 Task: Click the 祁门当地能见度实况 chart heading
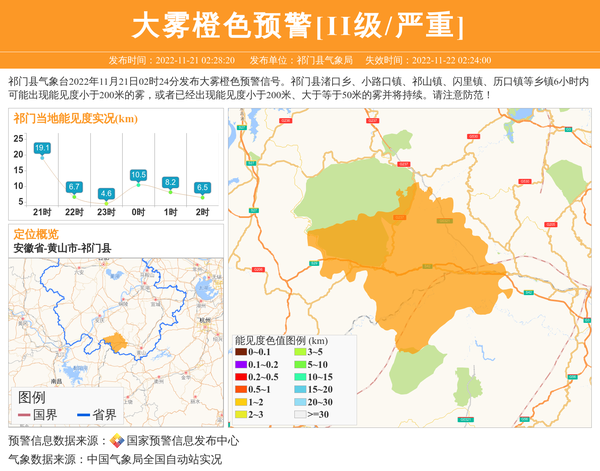pyautogui.click(x=76, y=118)
